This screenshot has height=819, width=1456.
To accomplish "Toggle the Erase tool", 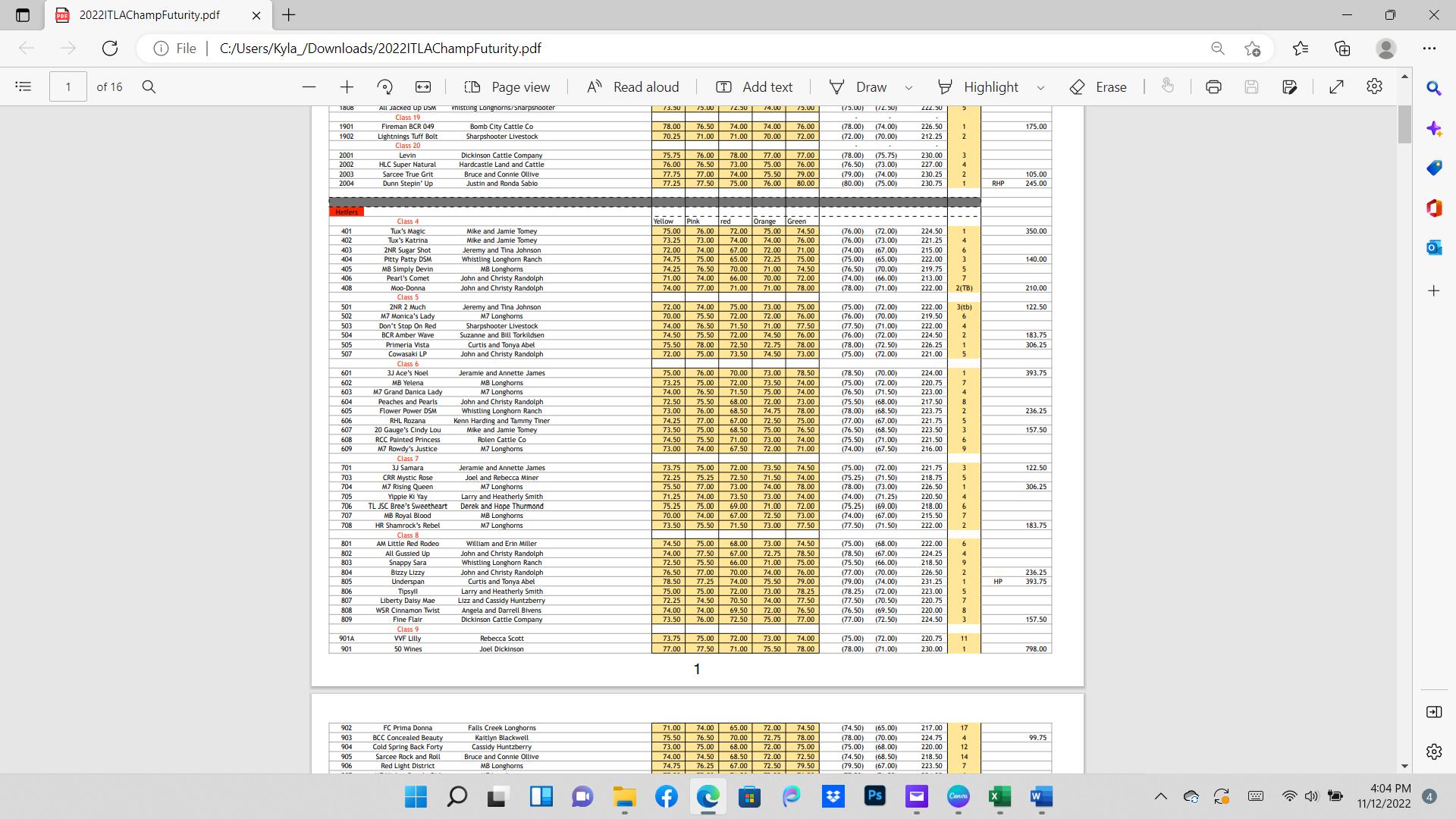I will point(1098,87).
